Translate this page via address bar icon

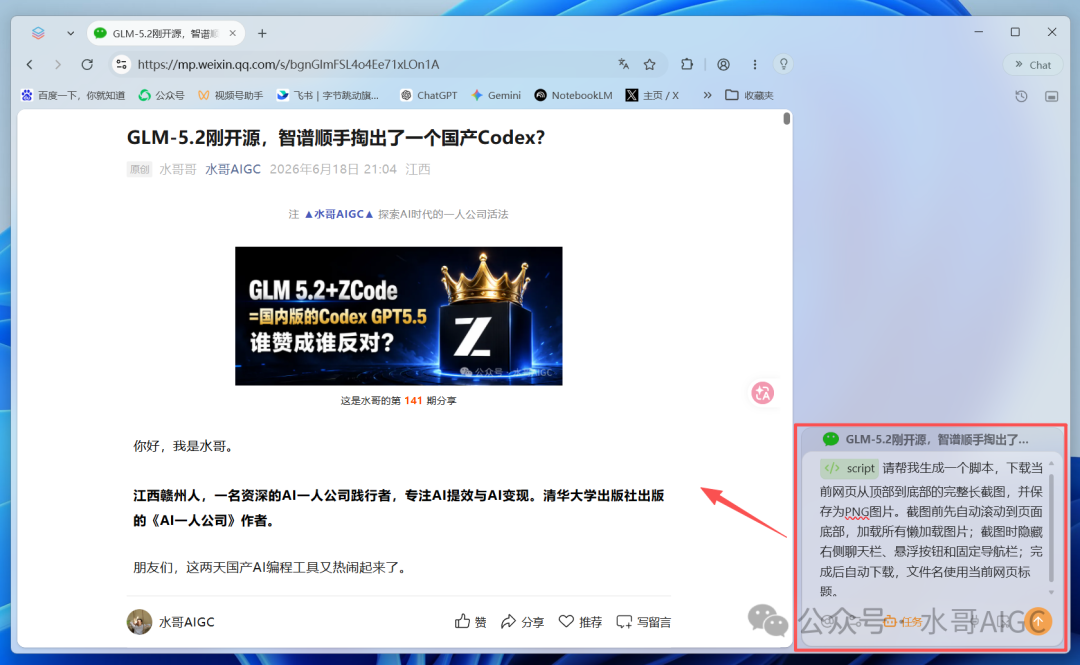(623, 64)
